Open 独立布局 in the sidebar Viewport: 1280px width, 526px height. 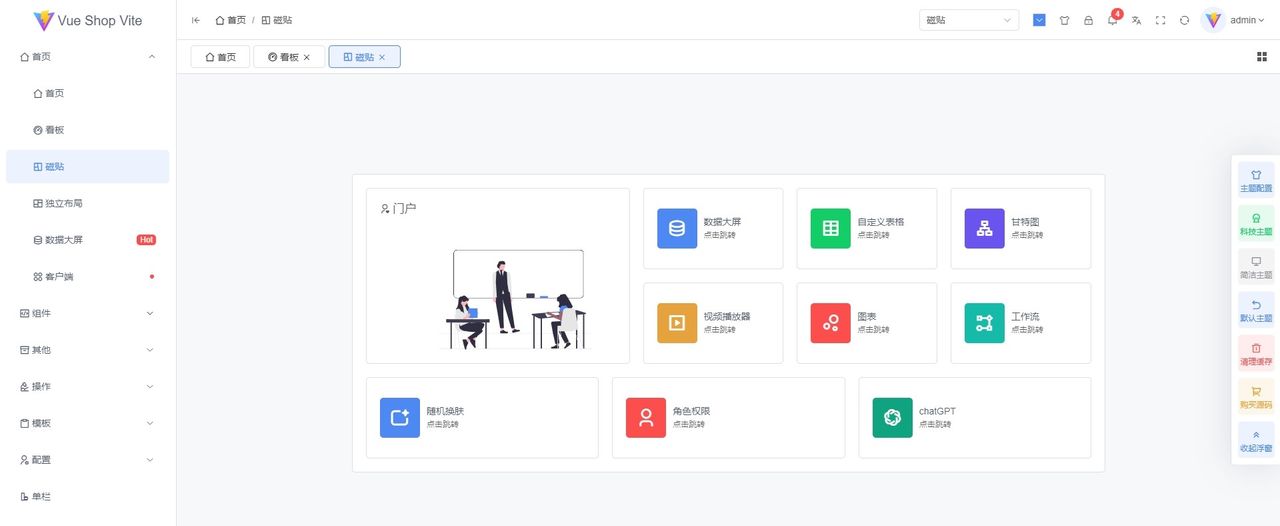click(x=88, y=203)
